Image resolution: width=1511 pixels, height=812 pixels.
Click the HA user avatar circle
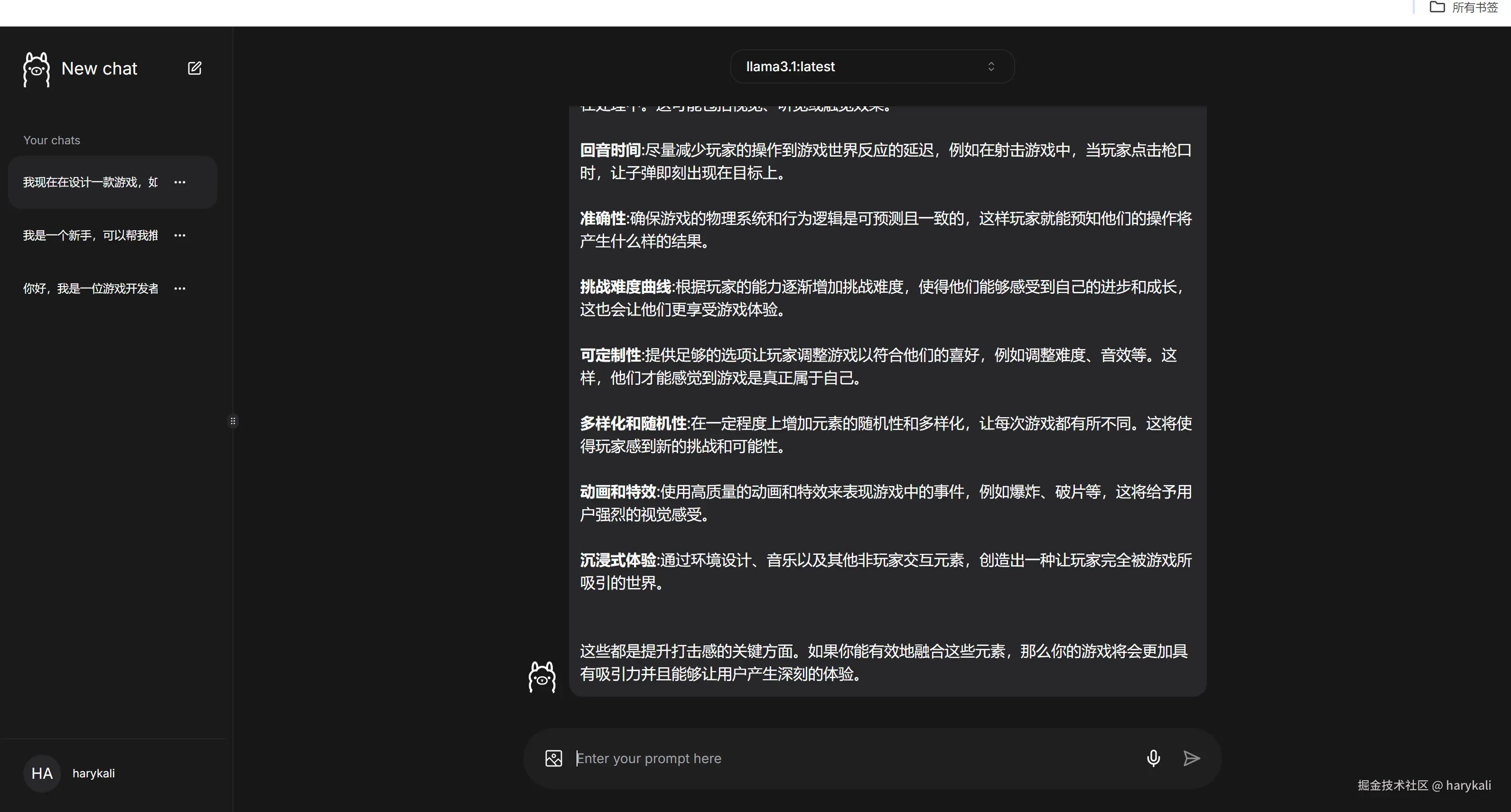click(x=42, y=773)
